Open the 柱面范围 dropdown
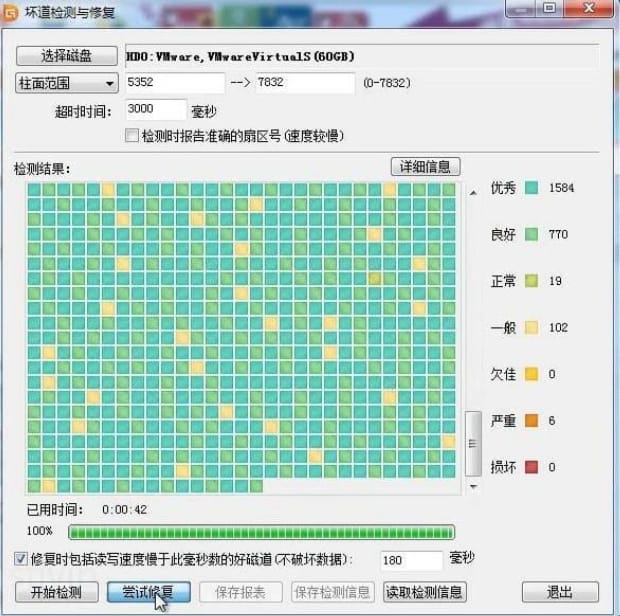 [x=66, y=83]
